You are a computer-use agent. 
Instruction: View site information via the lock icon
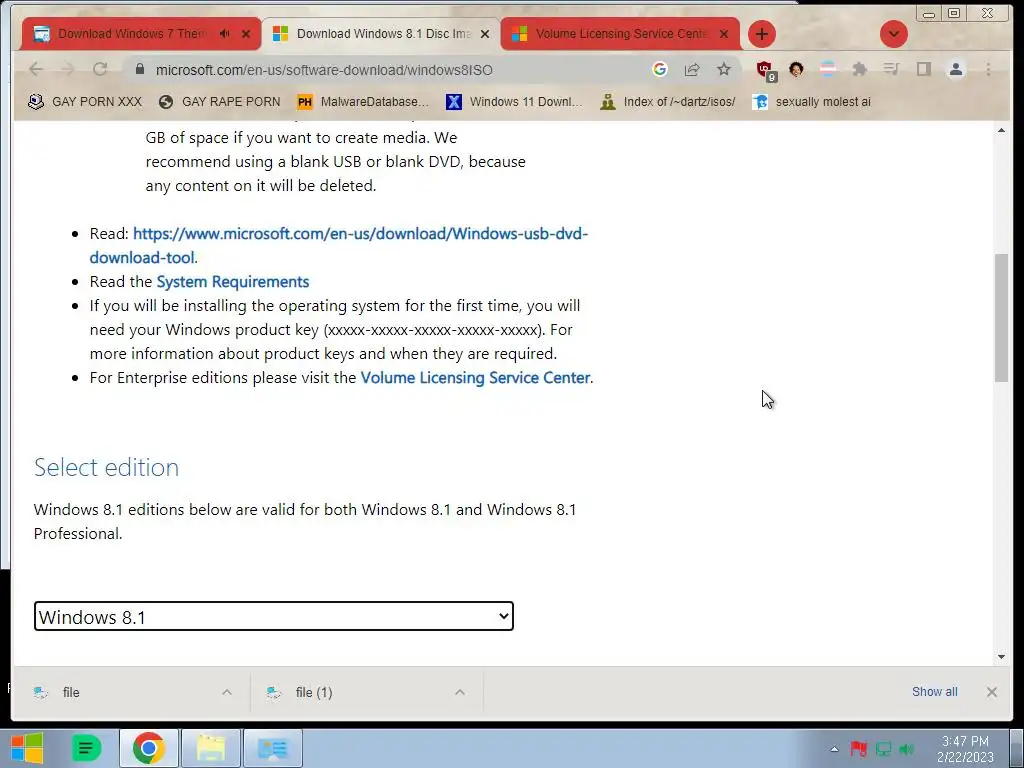(139, 69)
